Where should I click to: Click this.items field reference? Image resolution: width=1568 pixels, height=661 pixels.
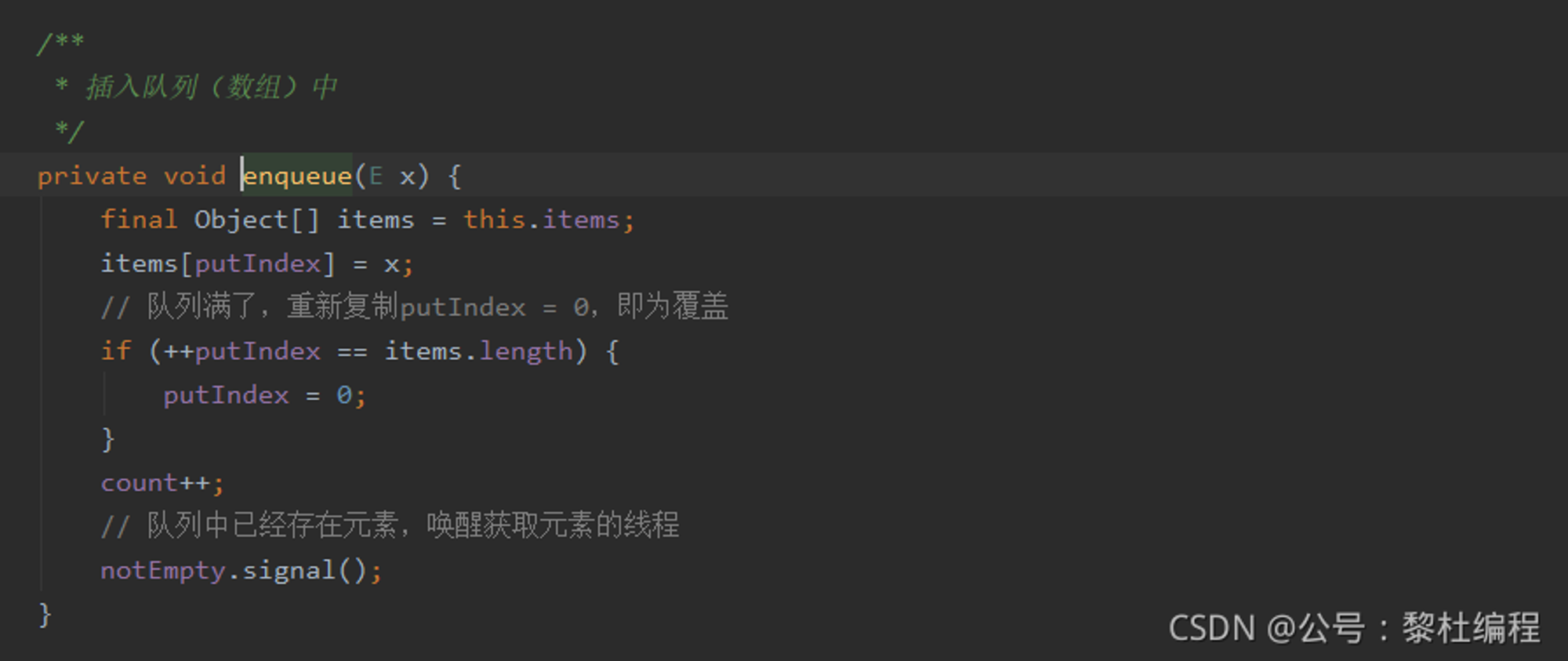tap(541, 220)
